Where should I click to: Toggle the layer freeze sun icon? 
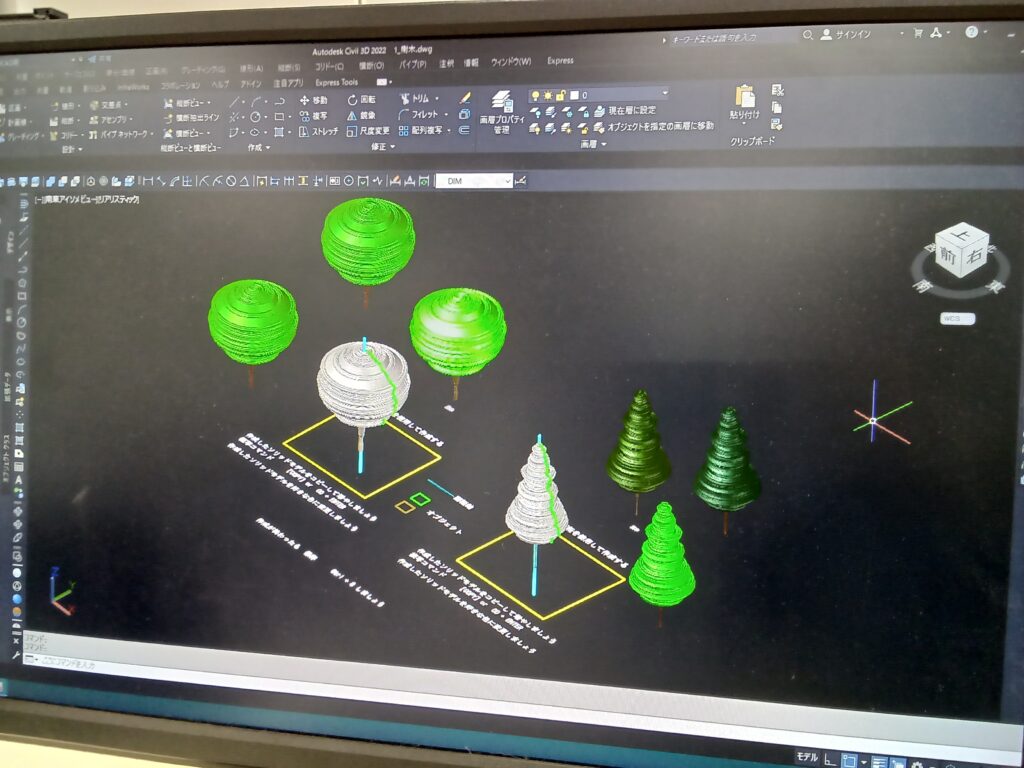[x=548, y=95]
